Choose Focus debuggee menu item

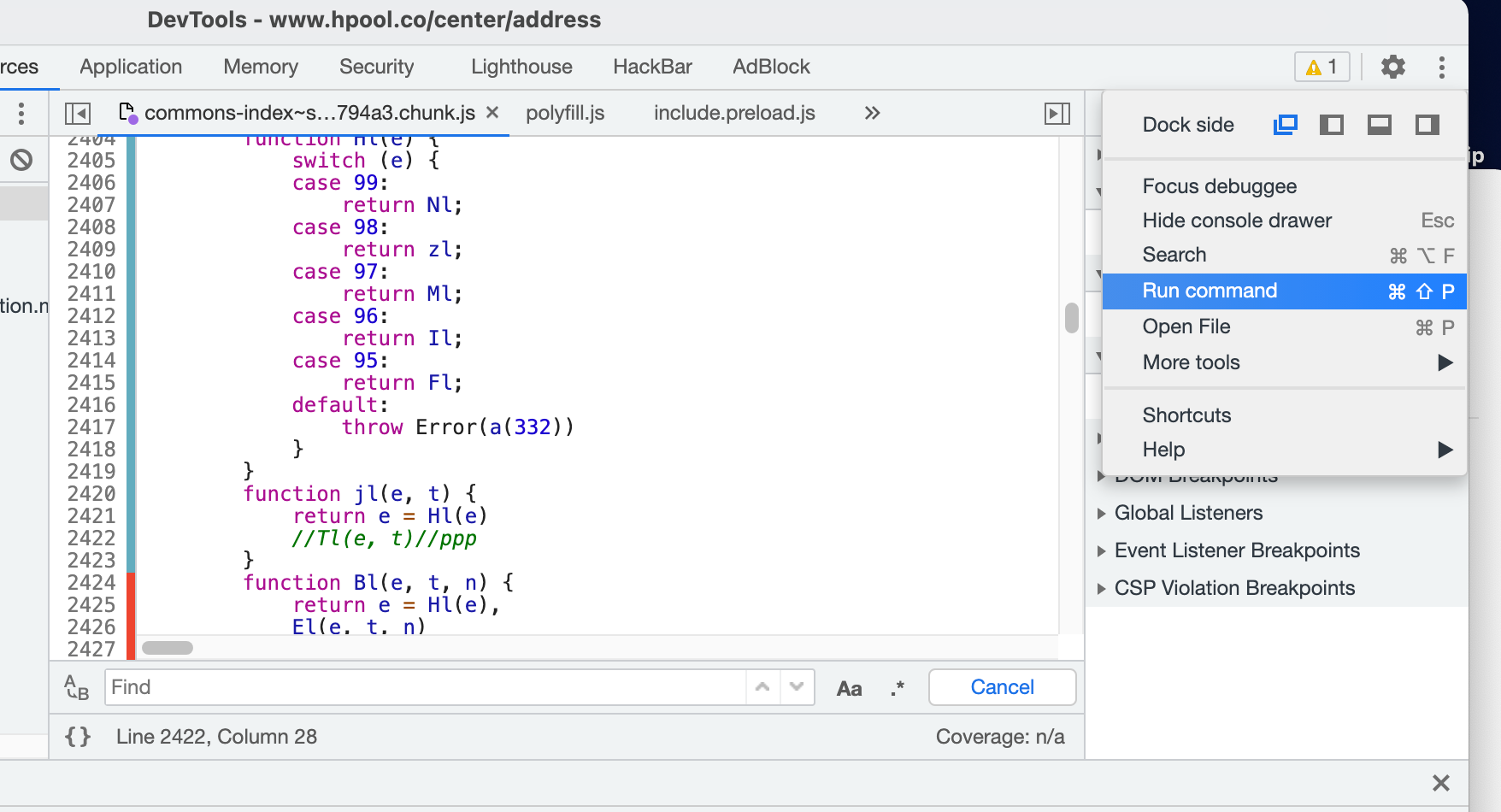coord(1285,186)
